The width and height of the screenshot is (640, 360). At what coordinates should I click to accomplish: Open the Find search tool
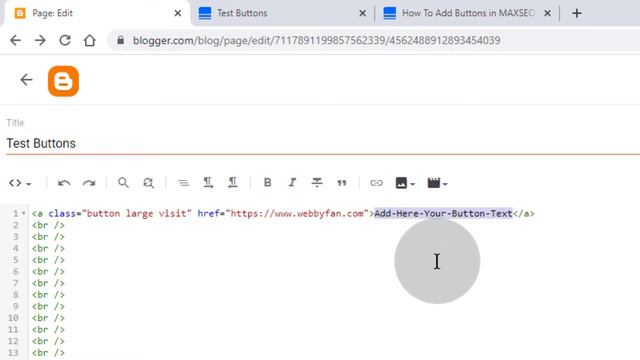[123, 183]
